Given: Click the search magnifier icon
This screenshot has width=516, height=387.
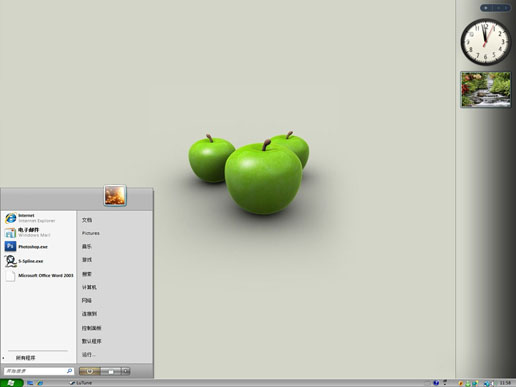Looking at the screenshot, I should click(x=69, y=371).
